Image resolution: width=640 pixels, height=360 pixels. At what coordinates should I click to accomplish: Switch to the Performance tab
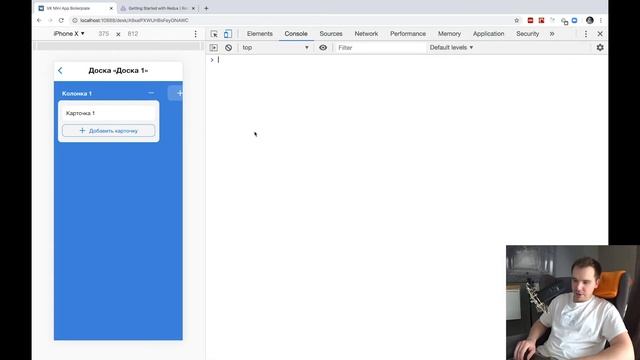click(x=408, y=34)
